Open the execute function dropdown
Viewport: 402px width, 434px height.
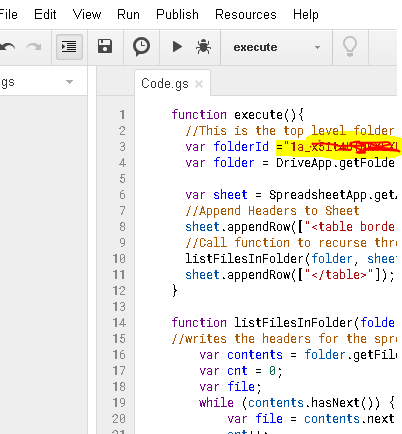point(276,47)
